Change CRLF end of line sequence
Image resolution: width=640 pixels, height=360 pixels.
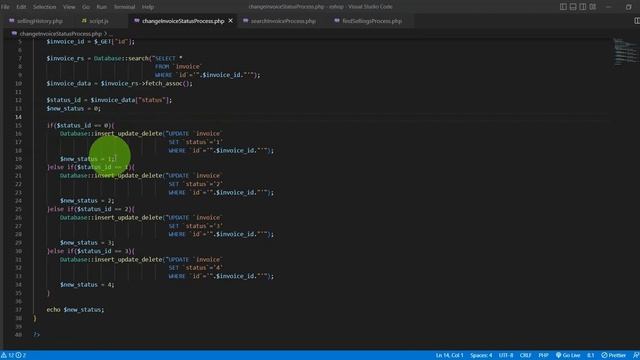(526, 356)
